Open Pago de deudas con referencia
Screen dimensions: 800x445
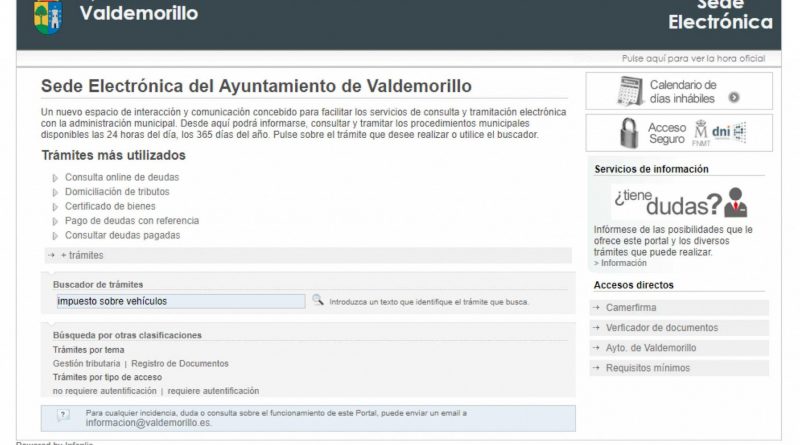[x=132, y=221]
